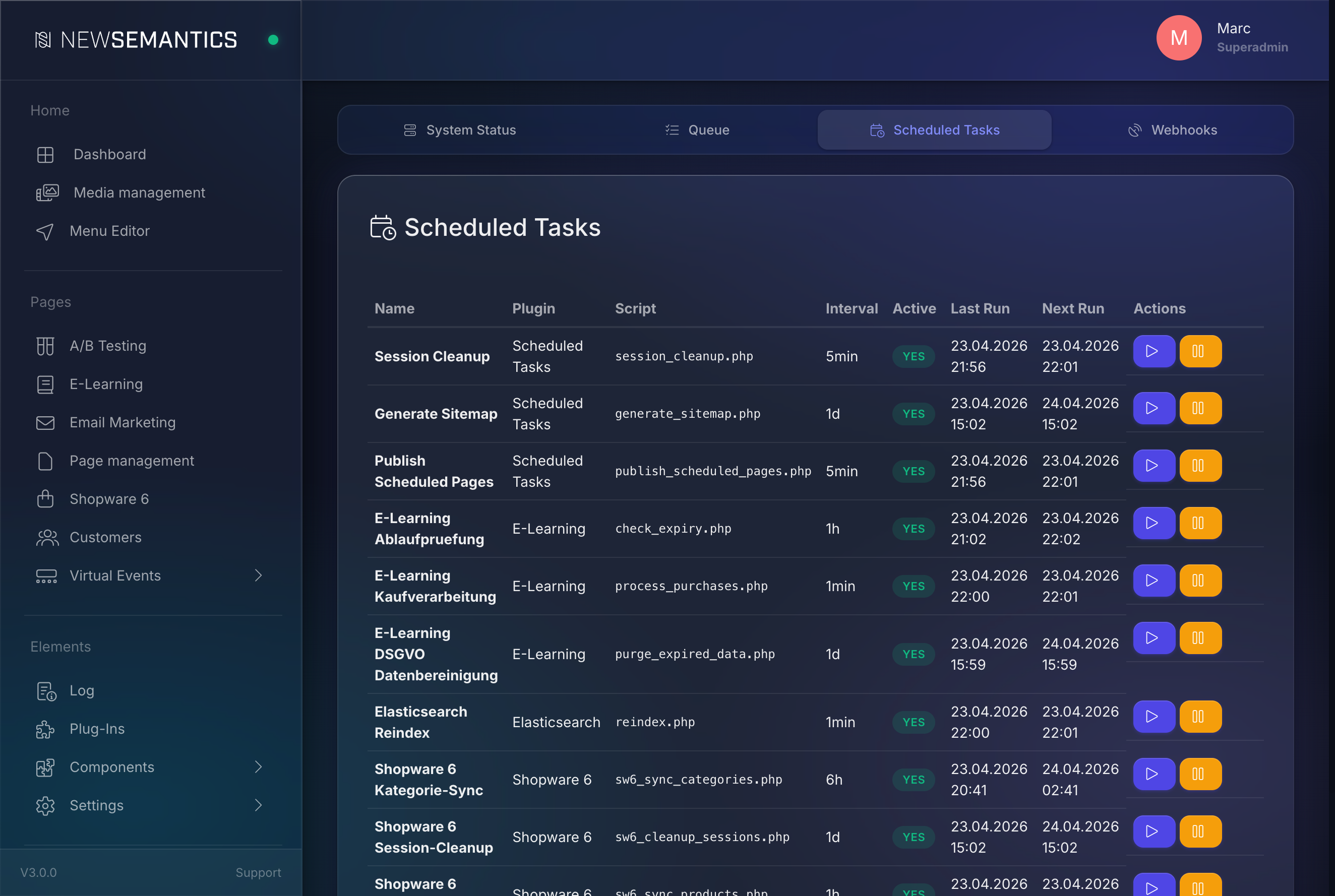Viewport: 1335px width, 896px height.
Task: Pause Shopware 6 Session-Cleanup task
Action: (1200, 831)
